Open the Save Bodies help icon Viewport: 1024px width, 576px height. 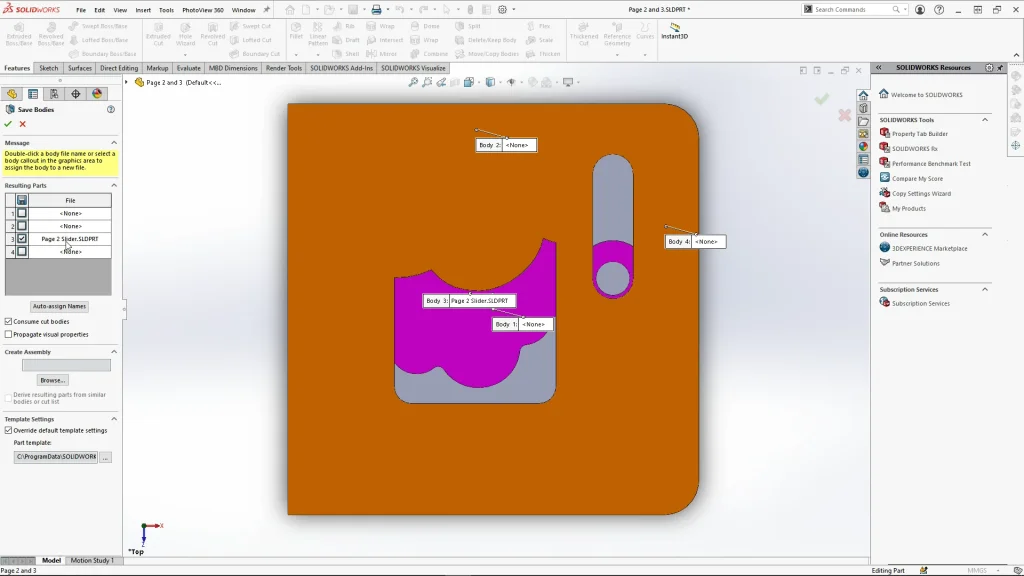point(111,109)
